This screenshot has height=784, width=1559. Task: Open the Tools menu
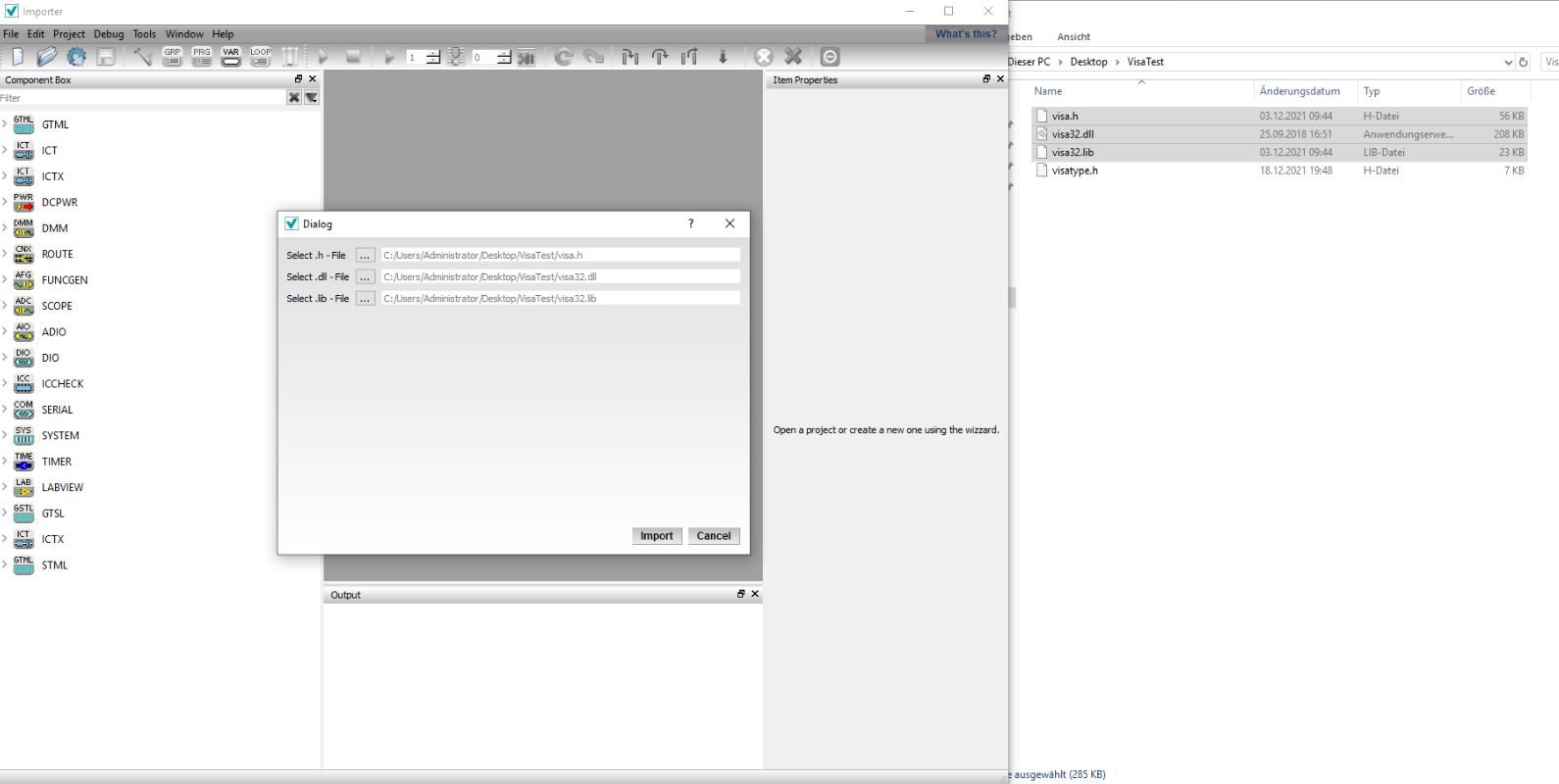click(x=144, y=33)
